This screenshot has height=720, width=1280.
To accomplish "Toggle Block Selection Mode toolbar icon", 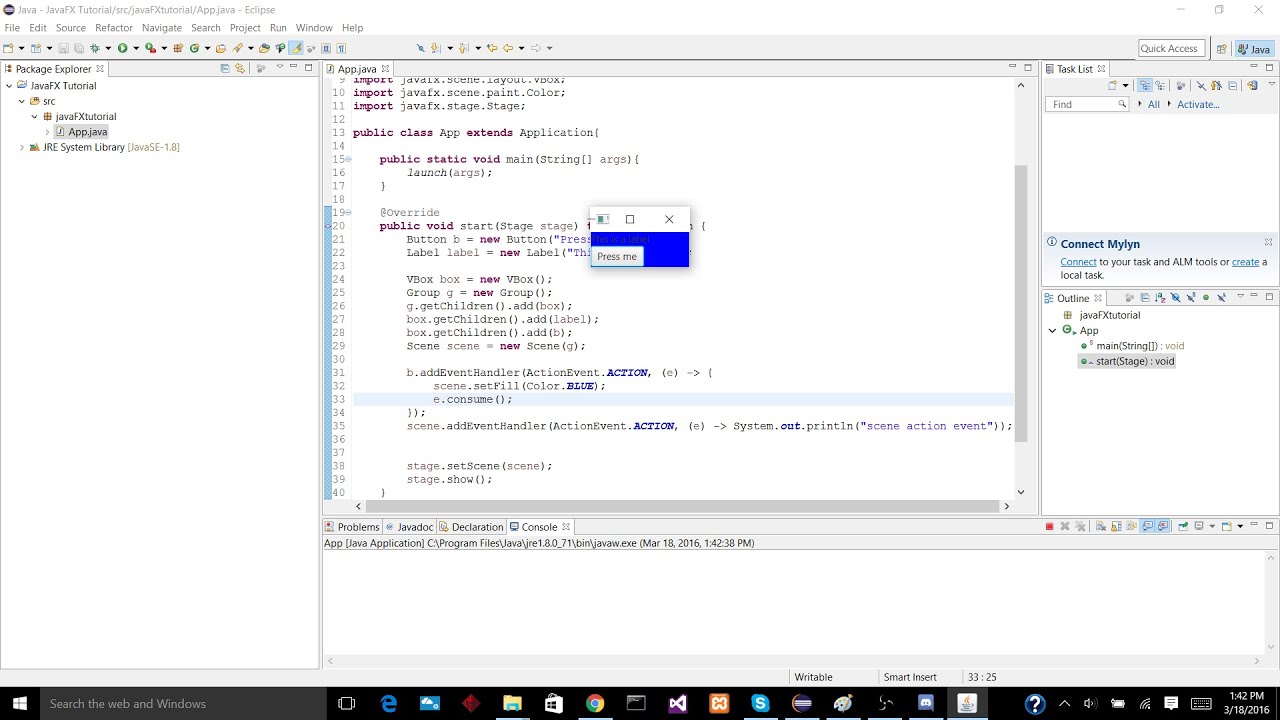I will tap(325, 48).
